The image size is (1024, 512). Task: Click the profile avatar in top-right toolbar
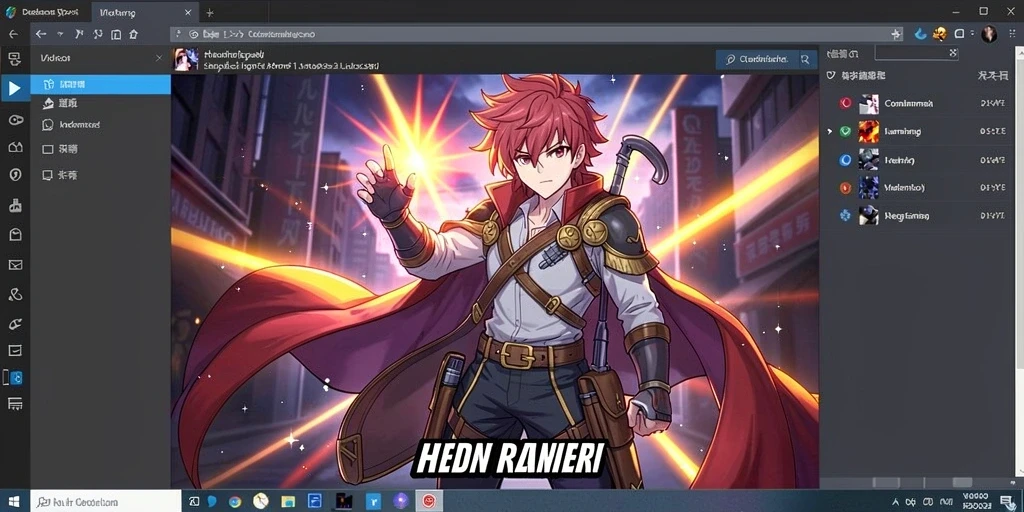pos(989,34)
